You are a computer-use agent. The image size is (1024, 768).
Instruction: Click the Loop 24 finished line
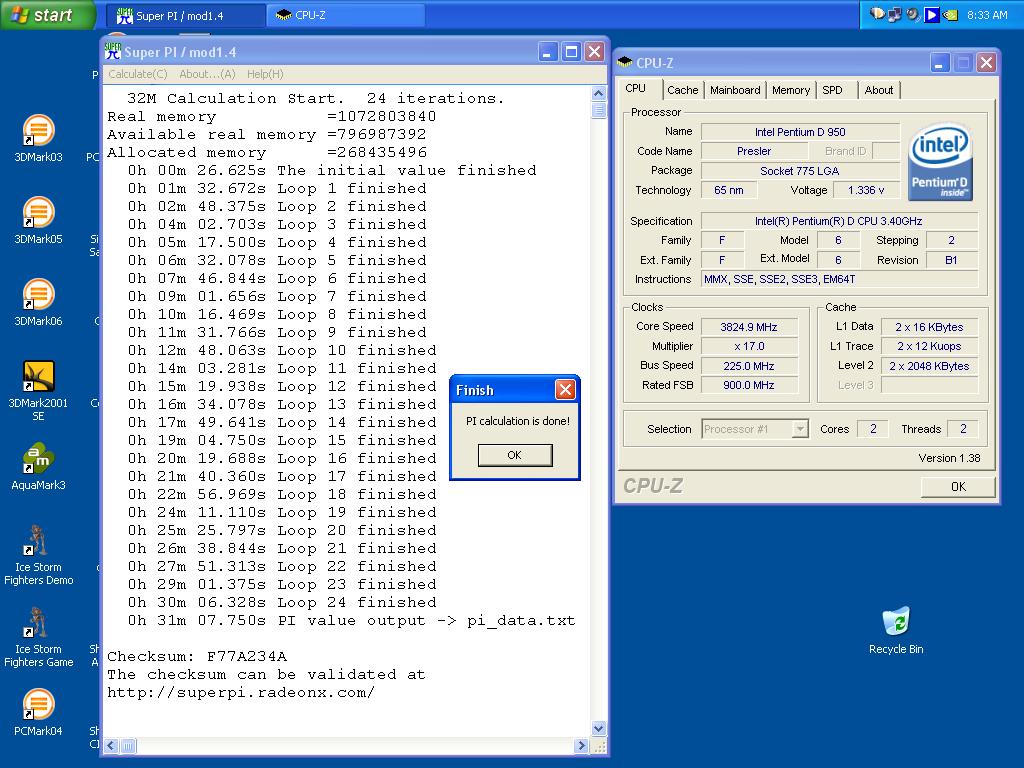(282, 602)
